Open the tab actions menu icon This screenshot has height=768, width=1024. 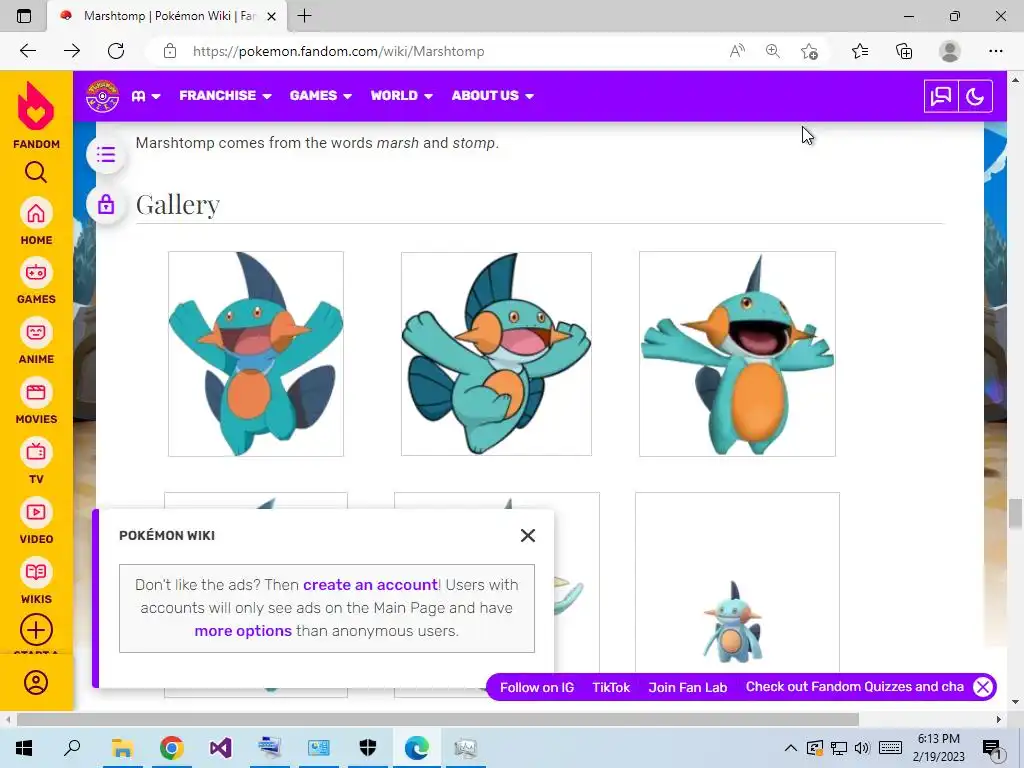pyautogui.click(x=24, y=16)
